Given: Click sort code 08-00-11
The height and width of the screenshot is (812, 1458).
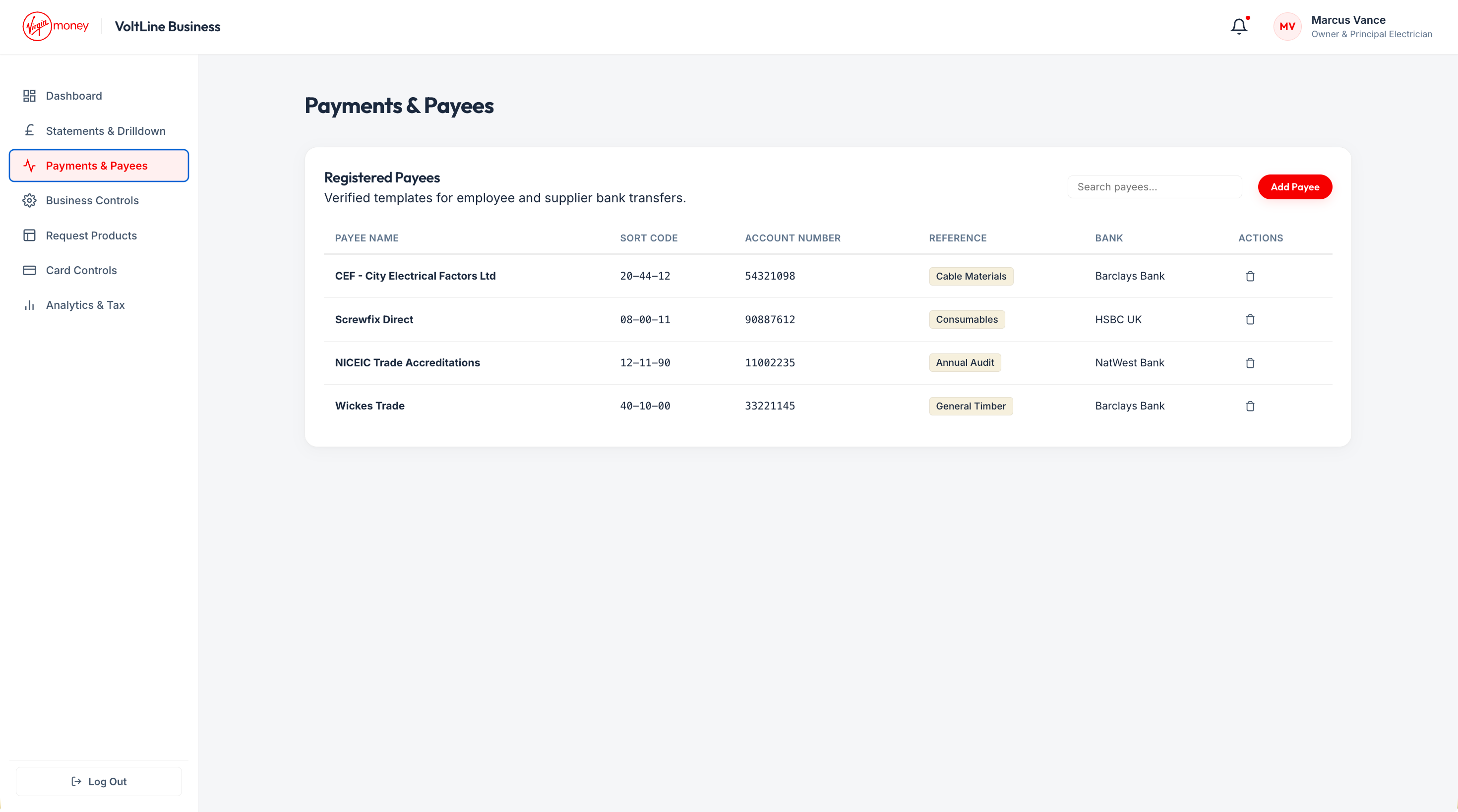Looking at the screenshot, I should coord(645,320).
